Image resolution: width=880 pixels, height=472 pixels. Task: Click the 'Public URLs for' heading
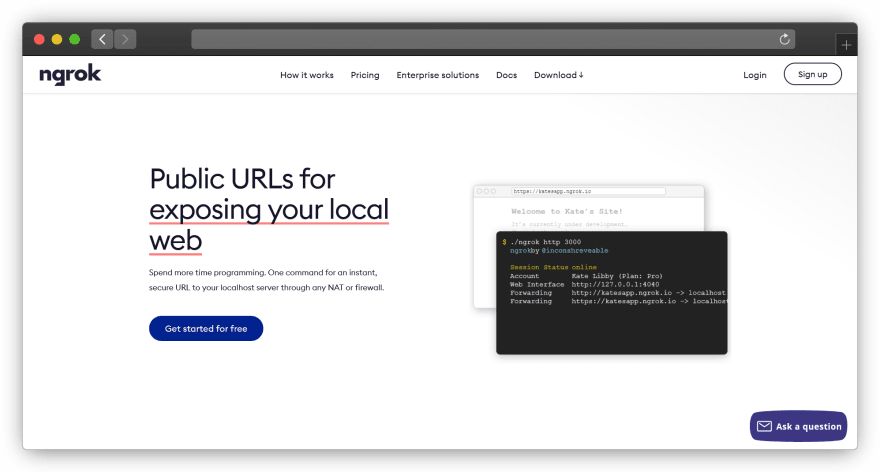tap(242, 179)
